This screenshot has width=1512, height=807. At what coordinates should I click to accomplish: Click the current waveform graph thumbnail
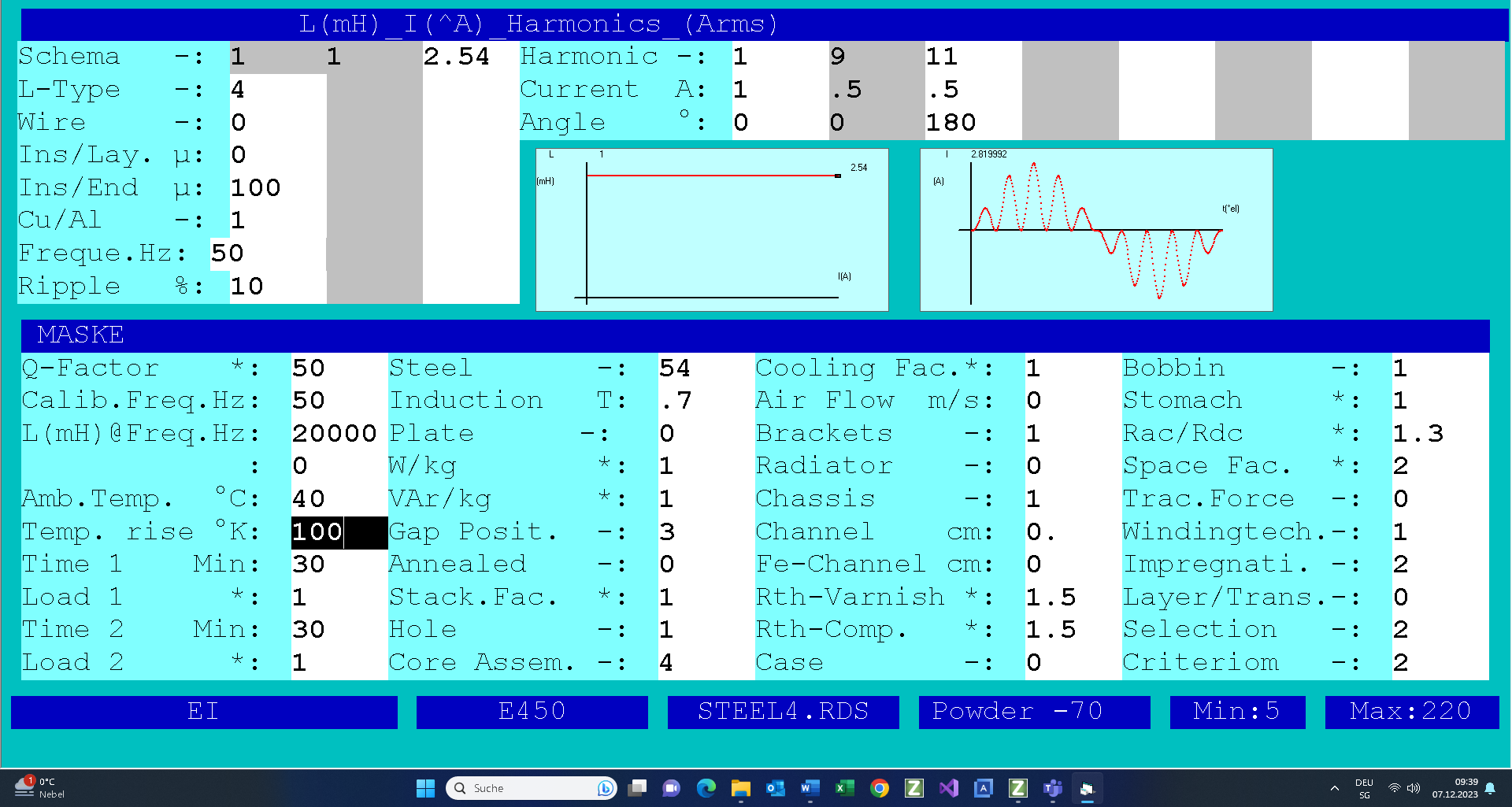[1095, 229]
